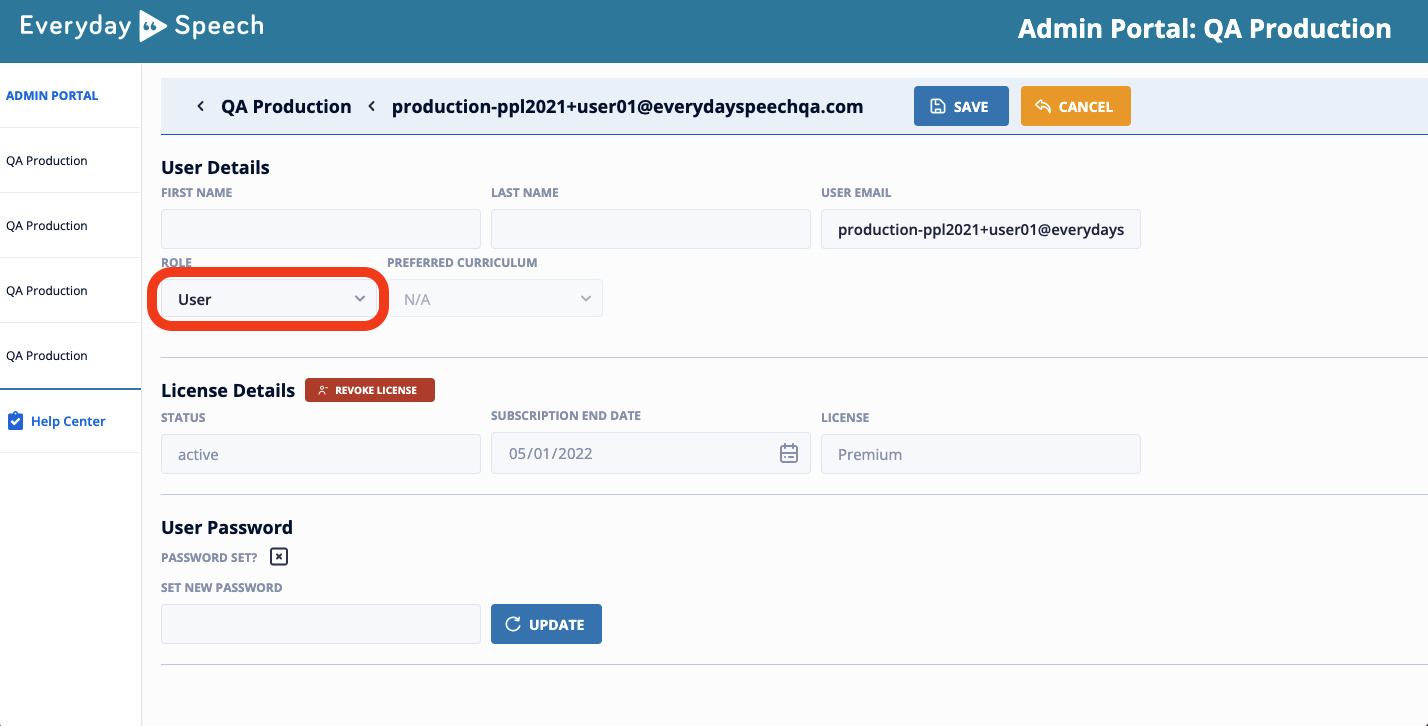Click the Admin Portal: QA Production title
1428x726 pixels.
1205,29
